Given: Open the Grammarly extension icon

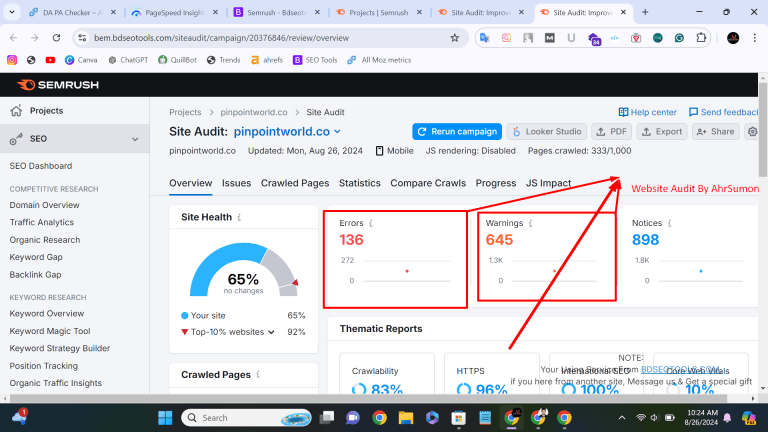Looking at the screenshot, I should [679, 38].
